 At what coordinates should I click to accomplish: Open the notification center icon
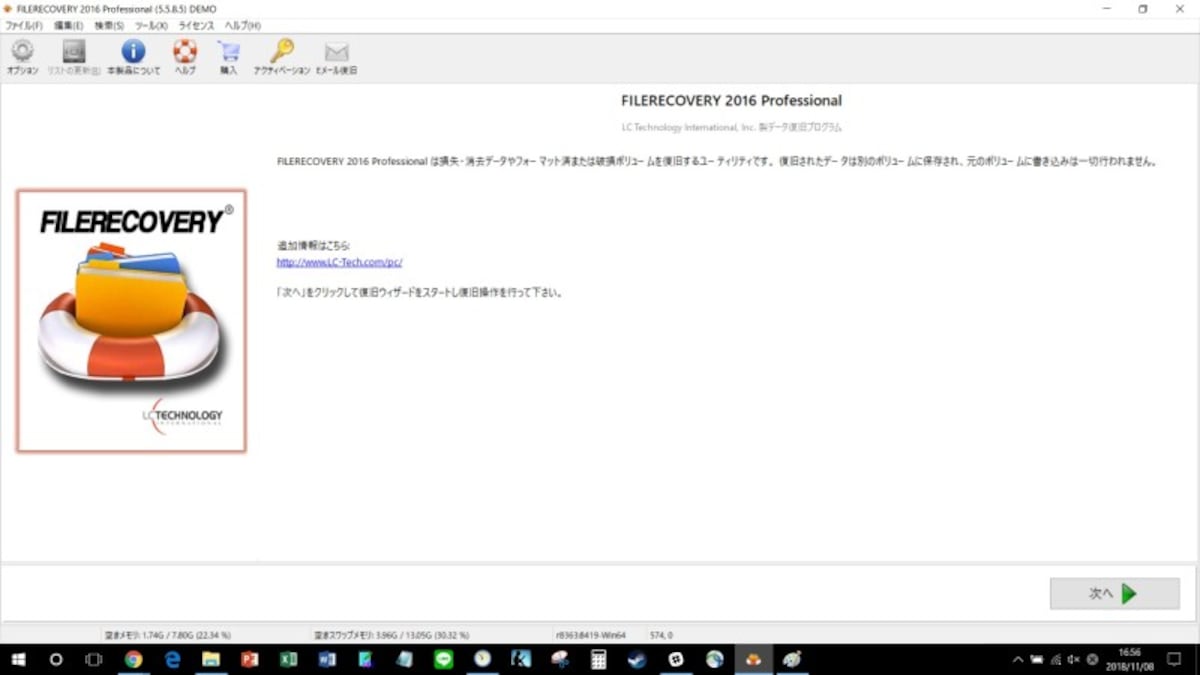pyautogui.click(x=1174, y=660)
